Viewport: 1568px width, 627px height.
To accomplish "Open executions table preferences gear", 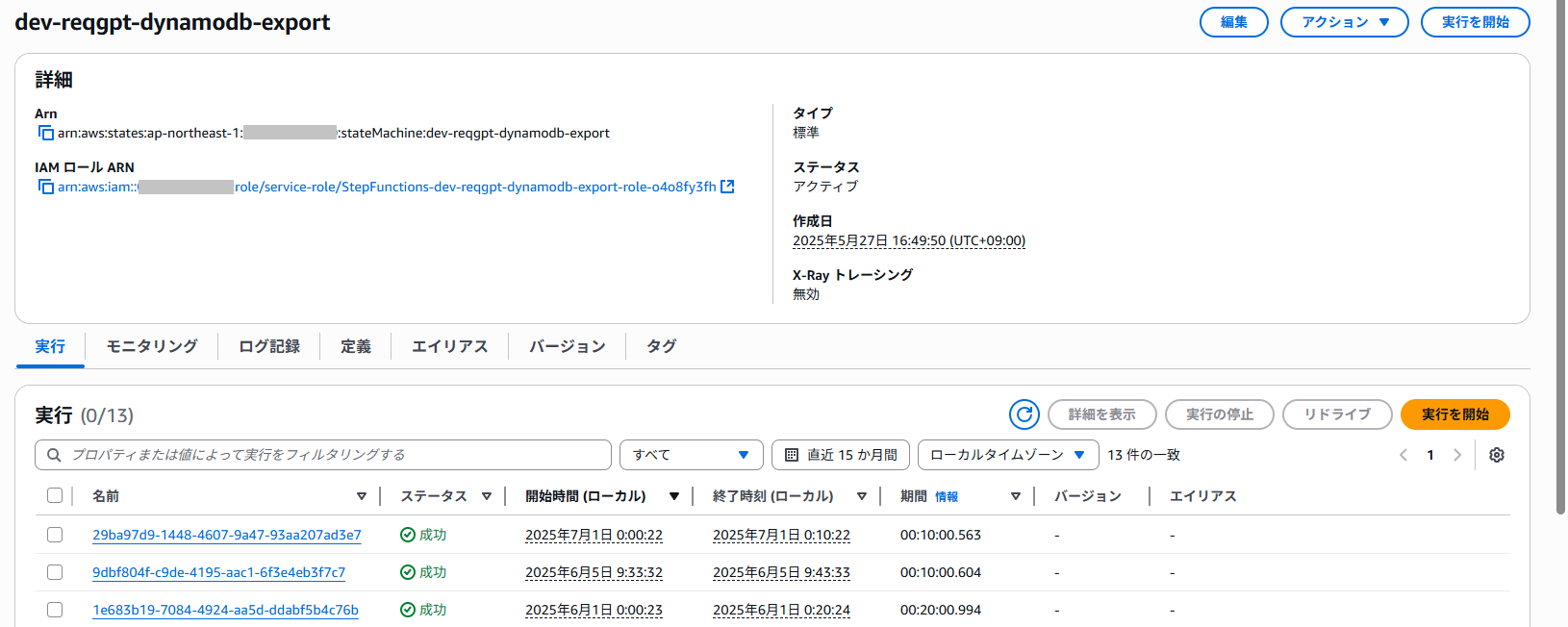I will (1497, 455).
